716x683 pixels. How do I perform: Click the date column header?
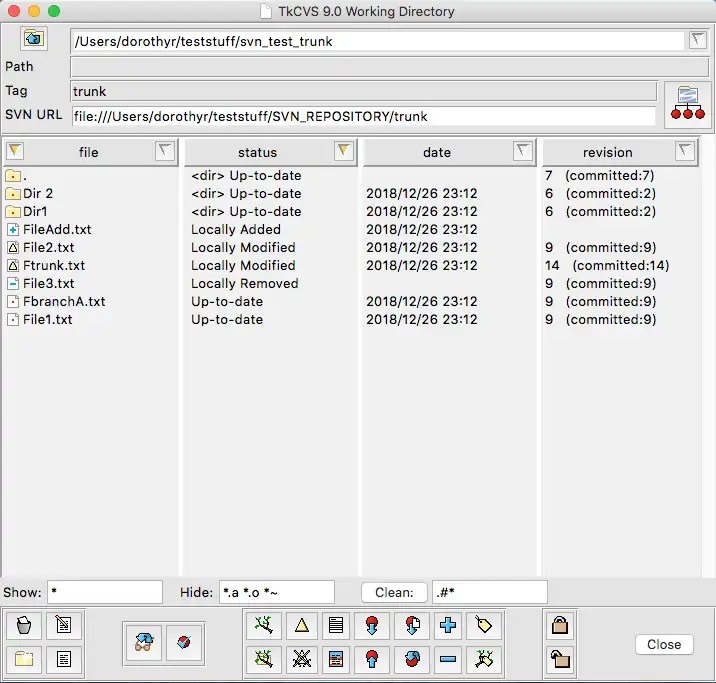(x=437, y=152)
